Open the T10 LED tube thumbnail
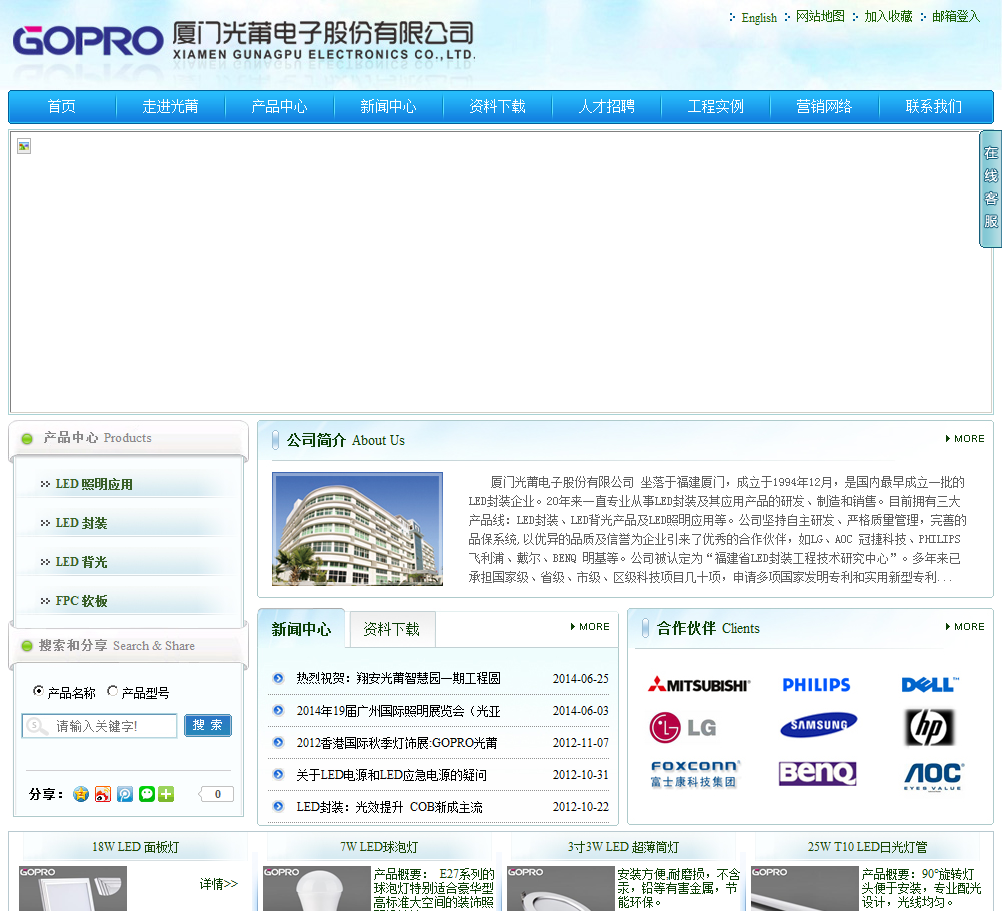Image resolution: width=1002 pixels, height=911 pixels. tap(805, 889)
